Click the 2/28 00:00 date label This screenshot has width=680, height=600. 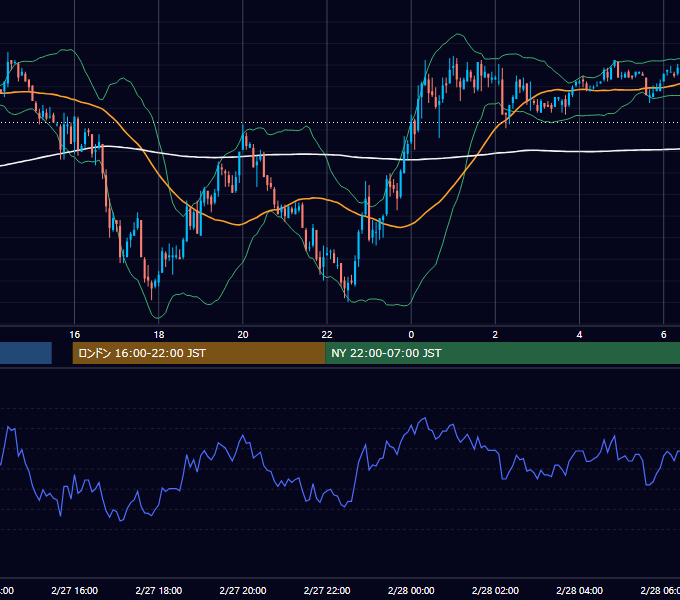click(x=411, y=590)
